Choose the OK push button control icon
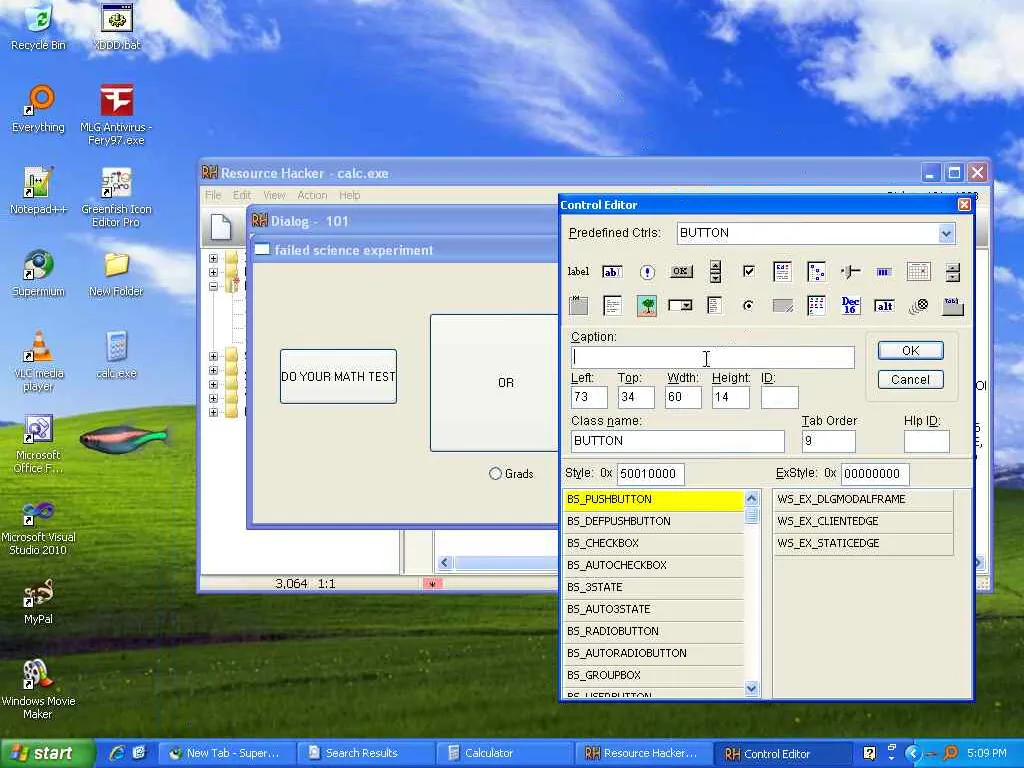Screen dimensions: 1024x768 click(681, 272)
